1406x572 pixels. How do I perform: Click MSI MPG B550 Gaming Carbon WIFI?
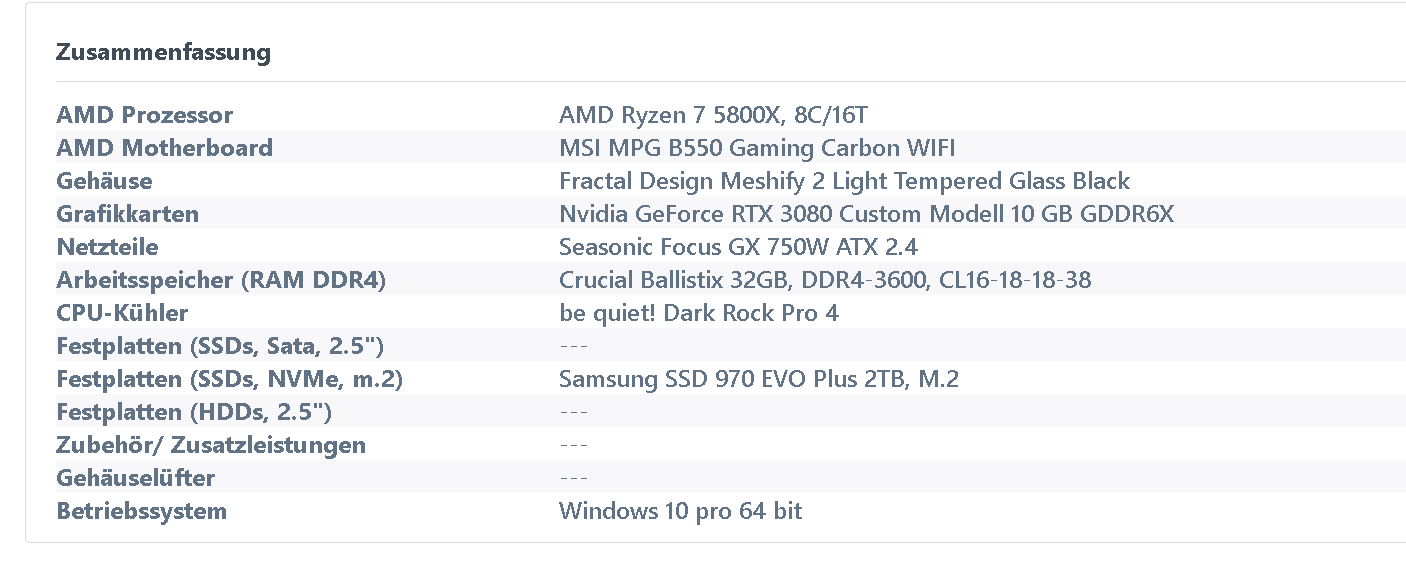coord(757,148)
